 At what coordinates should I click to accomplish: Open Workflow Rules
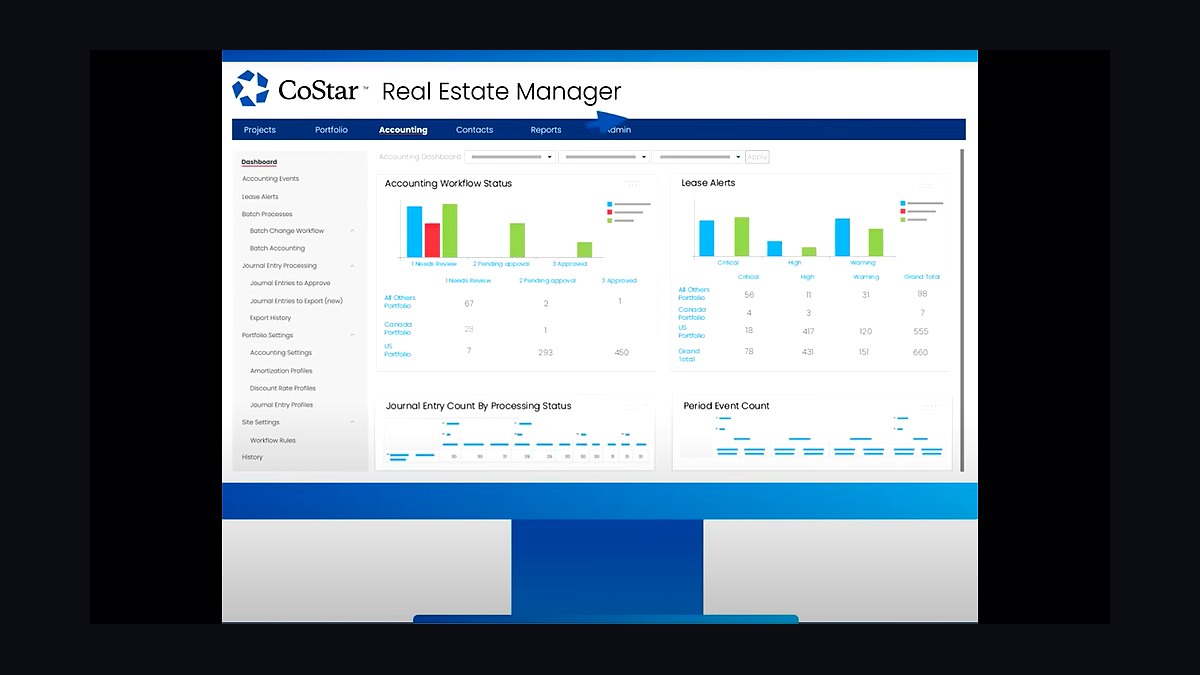coord(273,440)
